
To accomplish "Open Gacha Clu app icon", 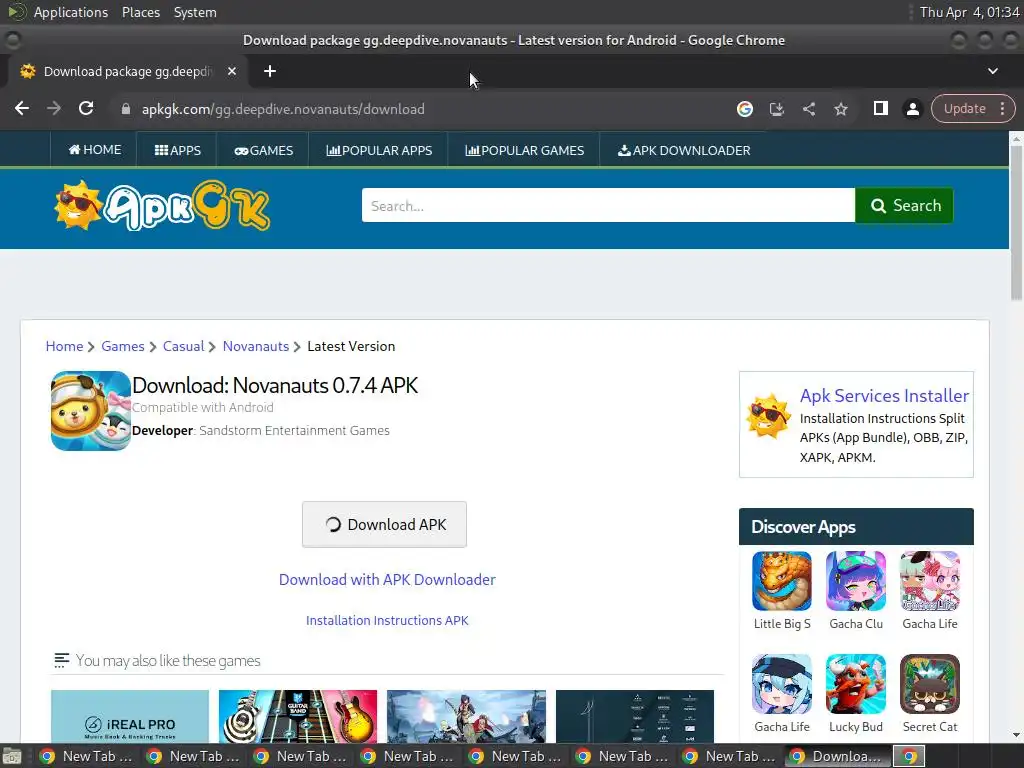I will click(856, 581).
